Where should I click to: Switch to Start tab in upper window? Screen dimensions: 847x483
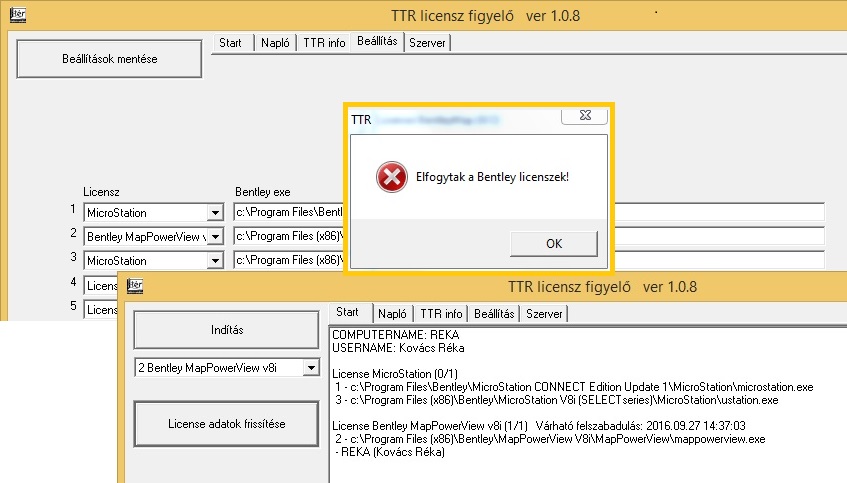[230, 42]
